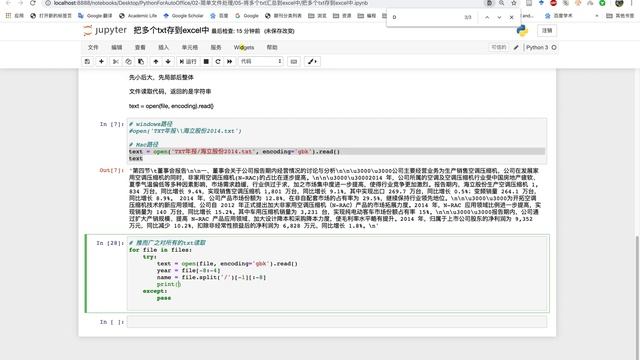Cut selected cell with scissors icon

pyautogui.click(x=116, y=61)
